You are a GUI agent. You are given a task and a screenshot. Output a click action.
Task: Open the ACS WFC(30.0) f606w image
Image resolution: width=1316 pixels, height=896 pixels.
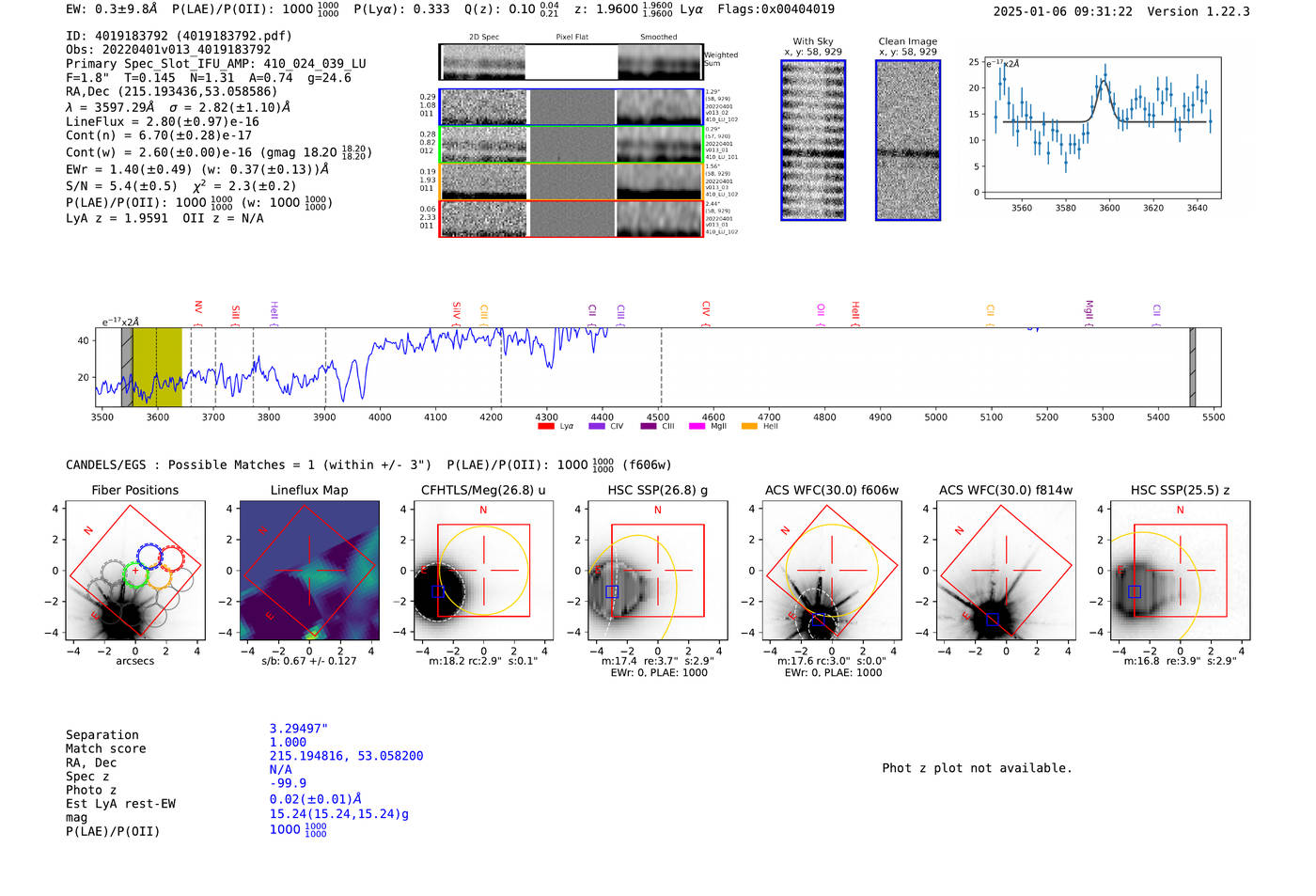click(832, 570)
